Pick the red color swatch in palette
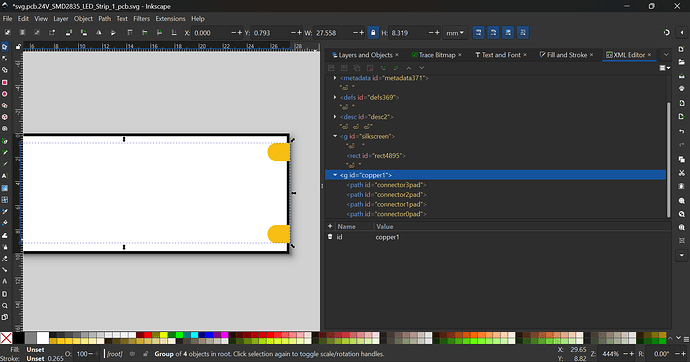This screenshot has height=362, width=690. [x=148, y=335]
